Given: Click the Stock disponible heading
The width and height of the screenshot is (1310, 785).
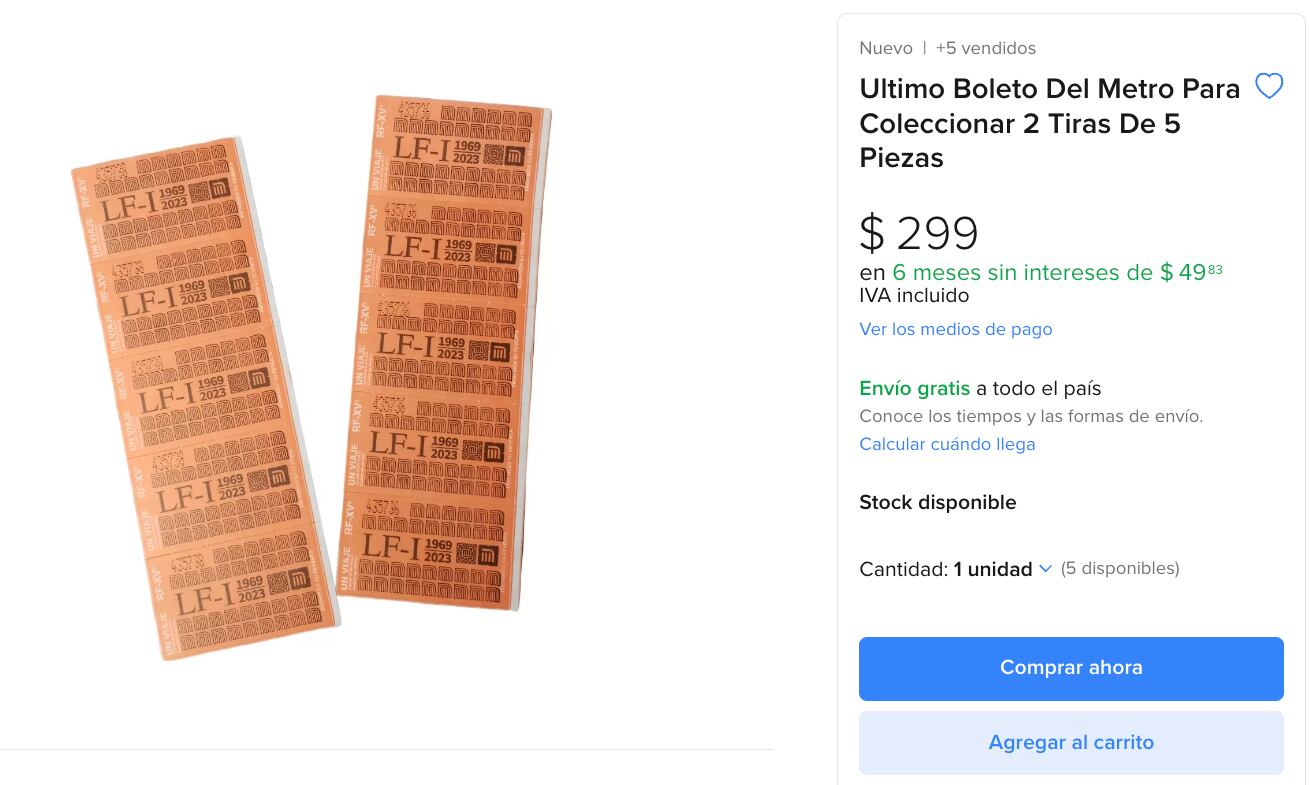Looking at the screenshot, I should (x=937, y=502).
